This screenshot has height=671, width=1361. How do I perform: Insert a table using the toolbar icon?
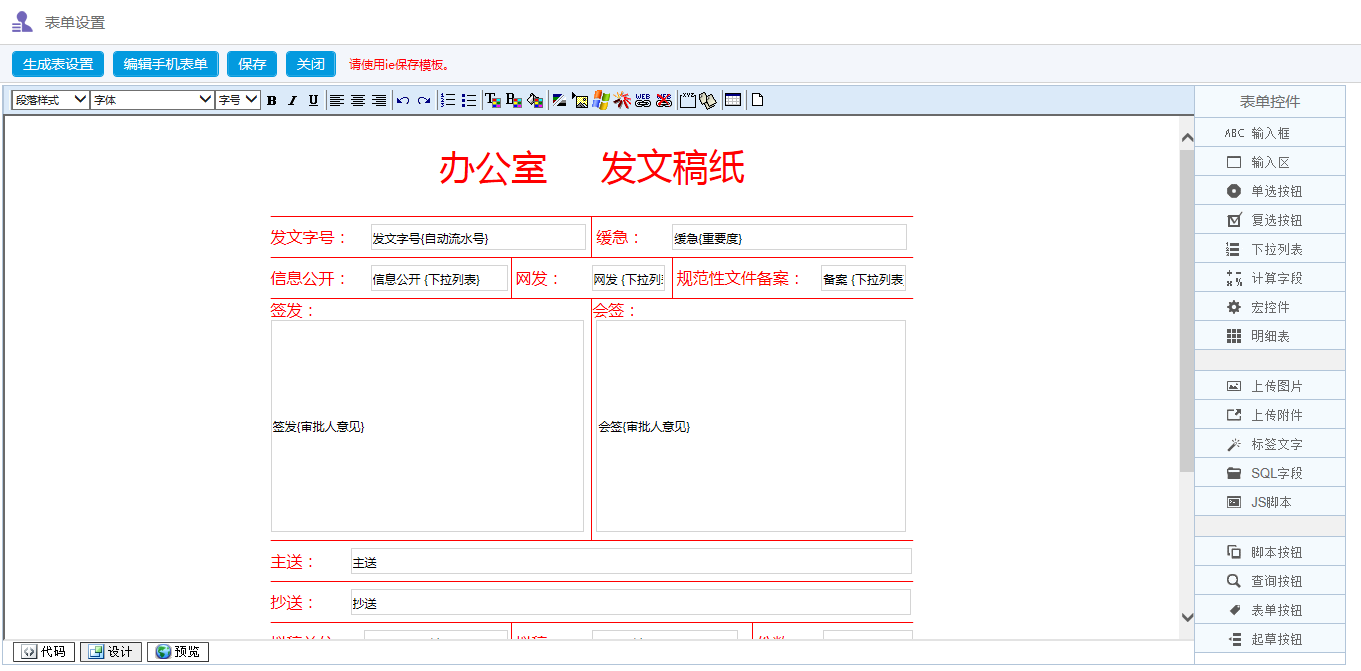pos(733,100)
